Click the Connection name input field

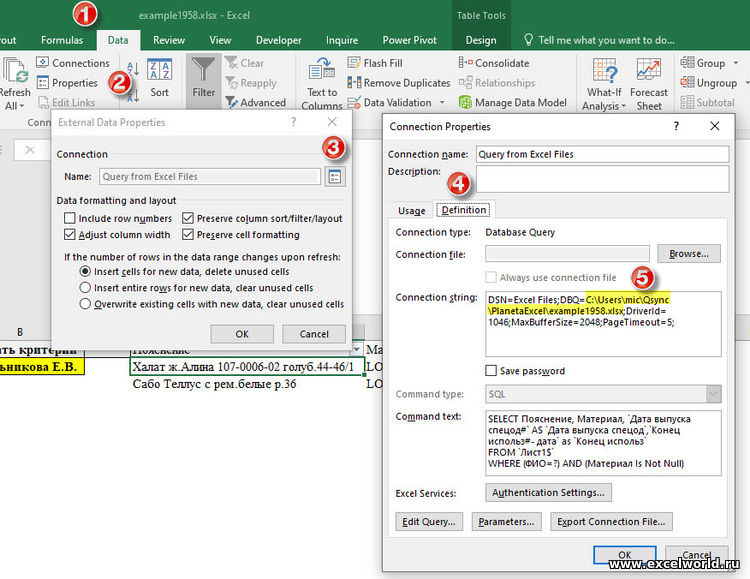tap(603, 154)
